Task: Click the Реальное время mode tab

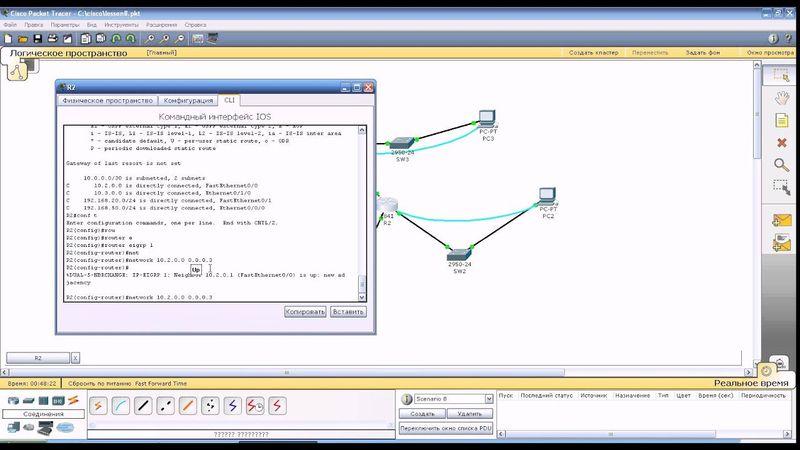Action: pos(751,383)
